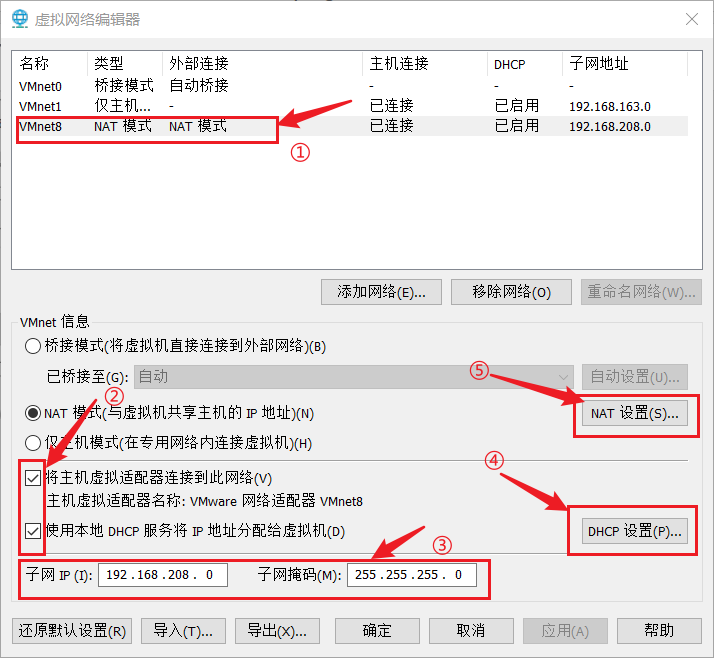714x658 pixels.
Task: Click the 子网 IP input field
Action: (163, 575)
